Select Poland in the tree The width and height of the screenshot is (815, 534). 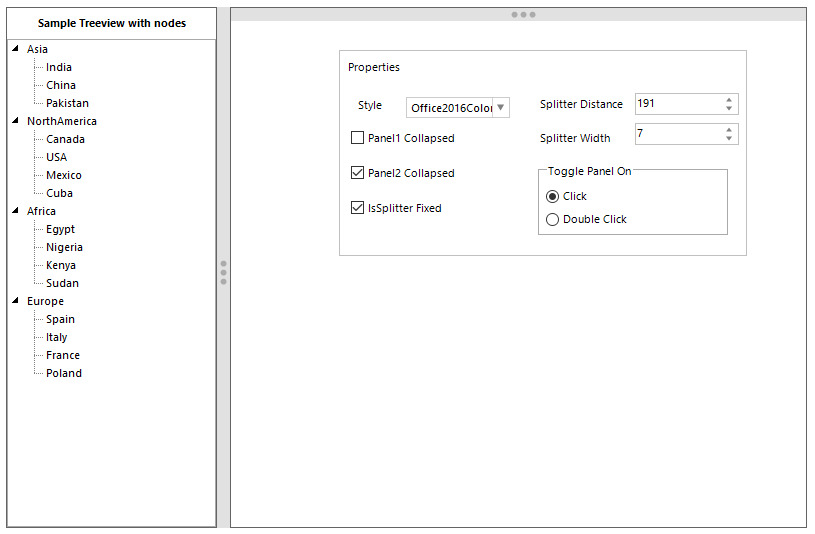pyautogui.click(x=64, y=373)
